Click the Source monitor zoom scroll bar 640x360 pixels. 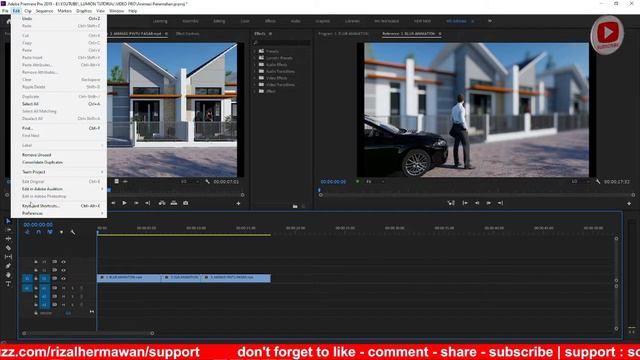pos(176,195)
